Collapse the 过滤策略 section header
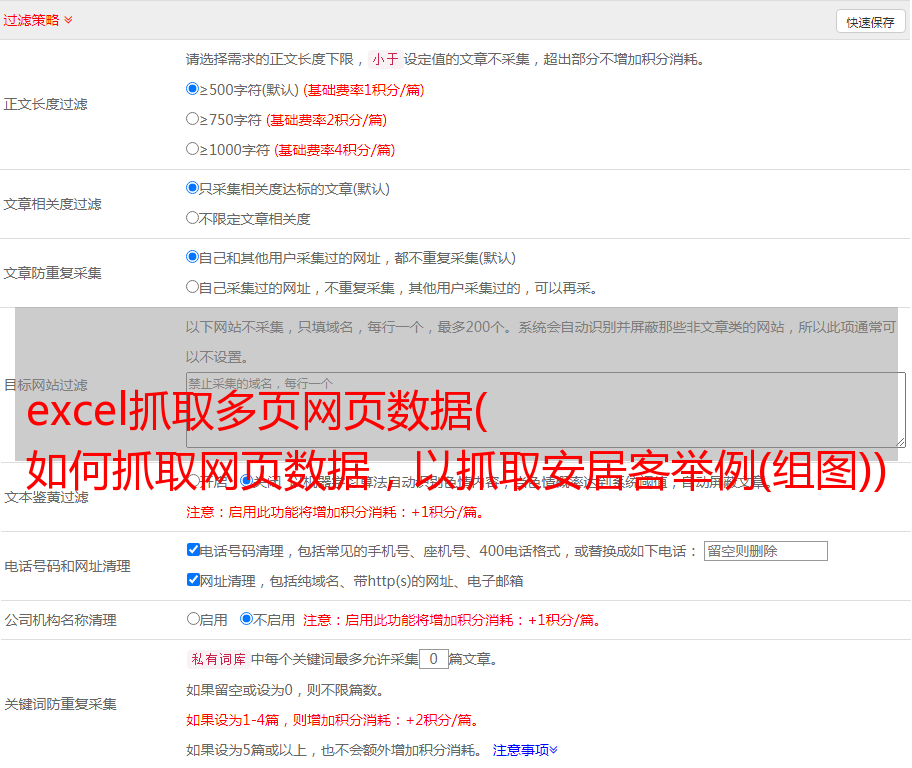 pos(38,20)
